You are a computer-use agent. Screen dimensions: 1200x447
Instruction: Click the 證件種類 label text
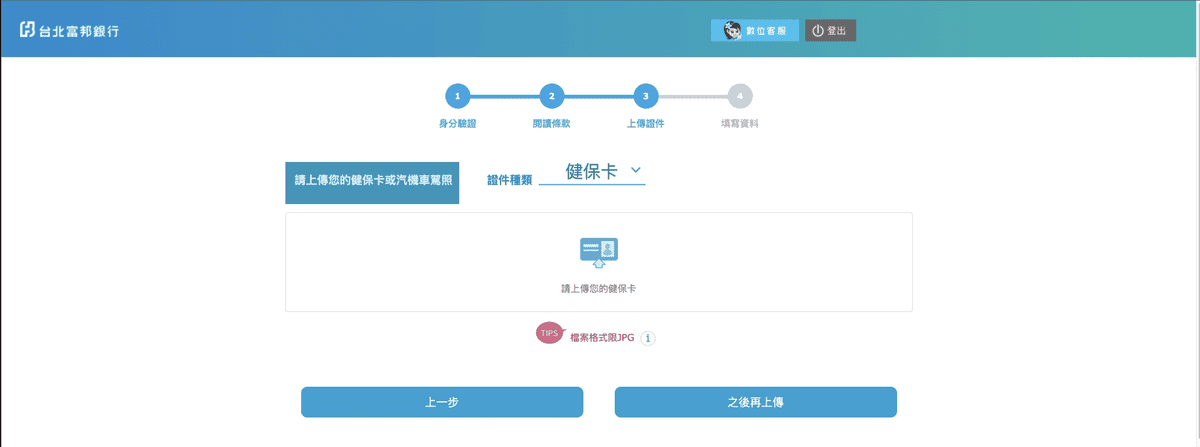(509, 180)
